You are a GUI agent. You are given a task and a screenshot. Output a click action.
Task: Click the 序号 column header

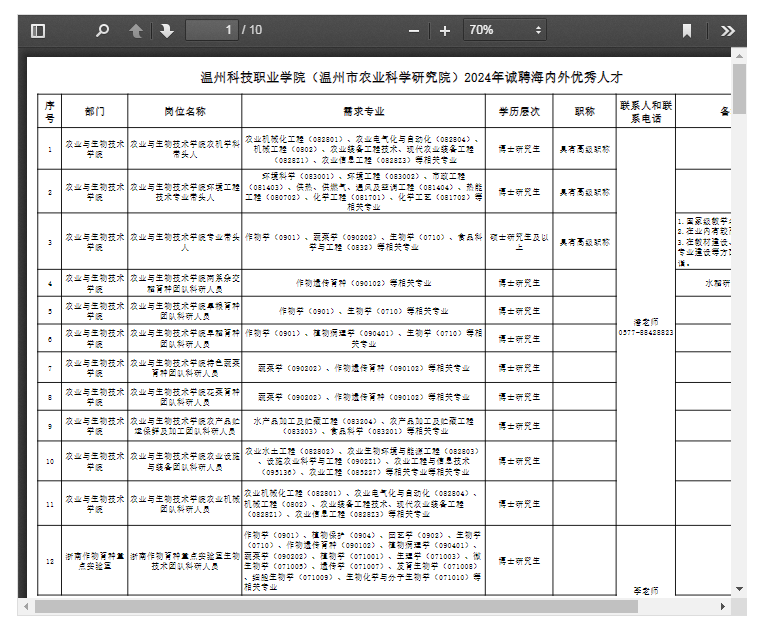tap(50, 112)
